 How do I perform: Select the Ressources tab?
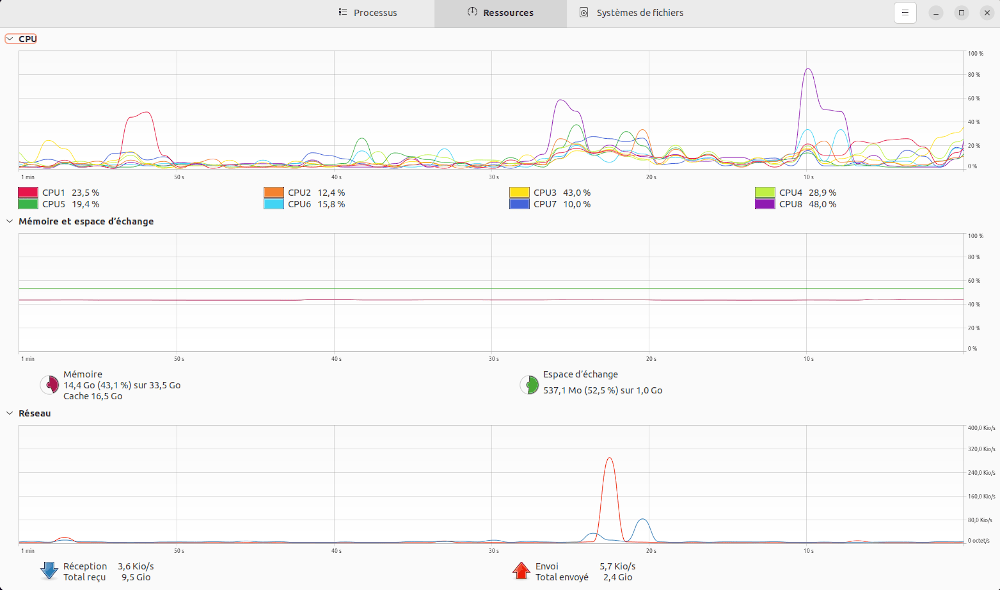500,13
